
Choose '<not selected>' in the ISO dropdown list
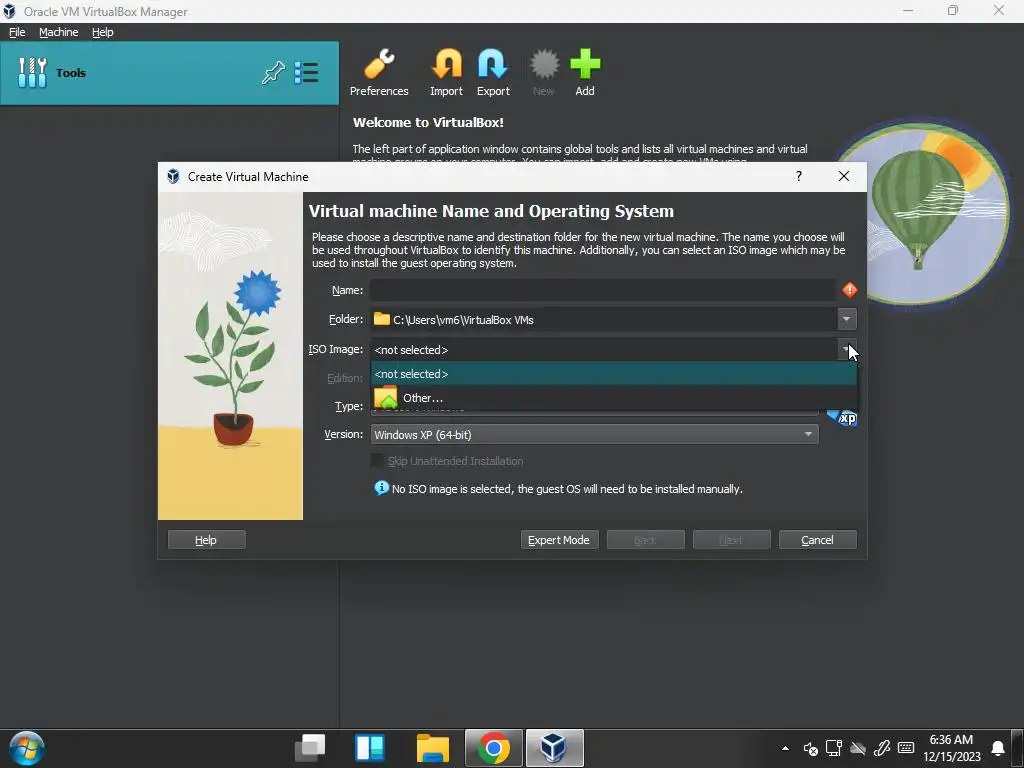[614, 374]
